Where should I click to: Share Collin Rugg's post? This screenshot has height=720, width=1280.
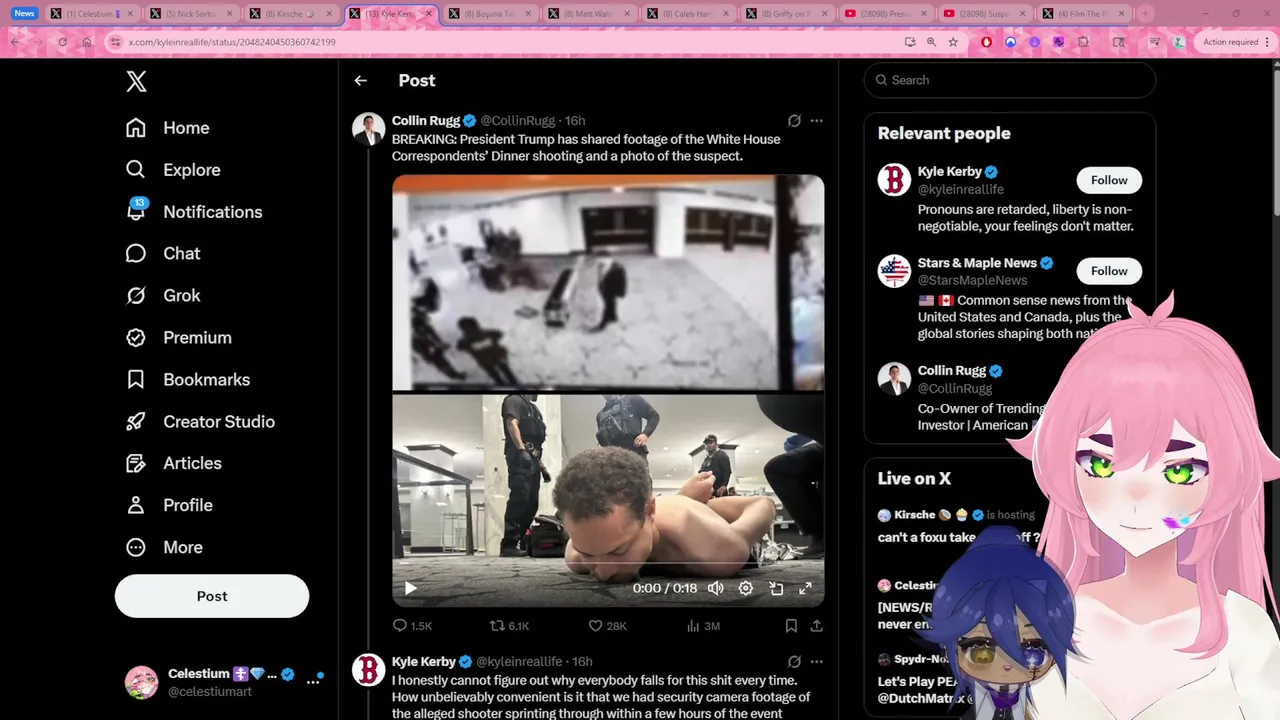tap(817, 626)
